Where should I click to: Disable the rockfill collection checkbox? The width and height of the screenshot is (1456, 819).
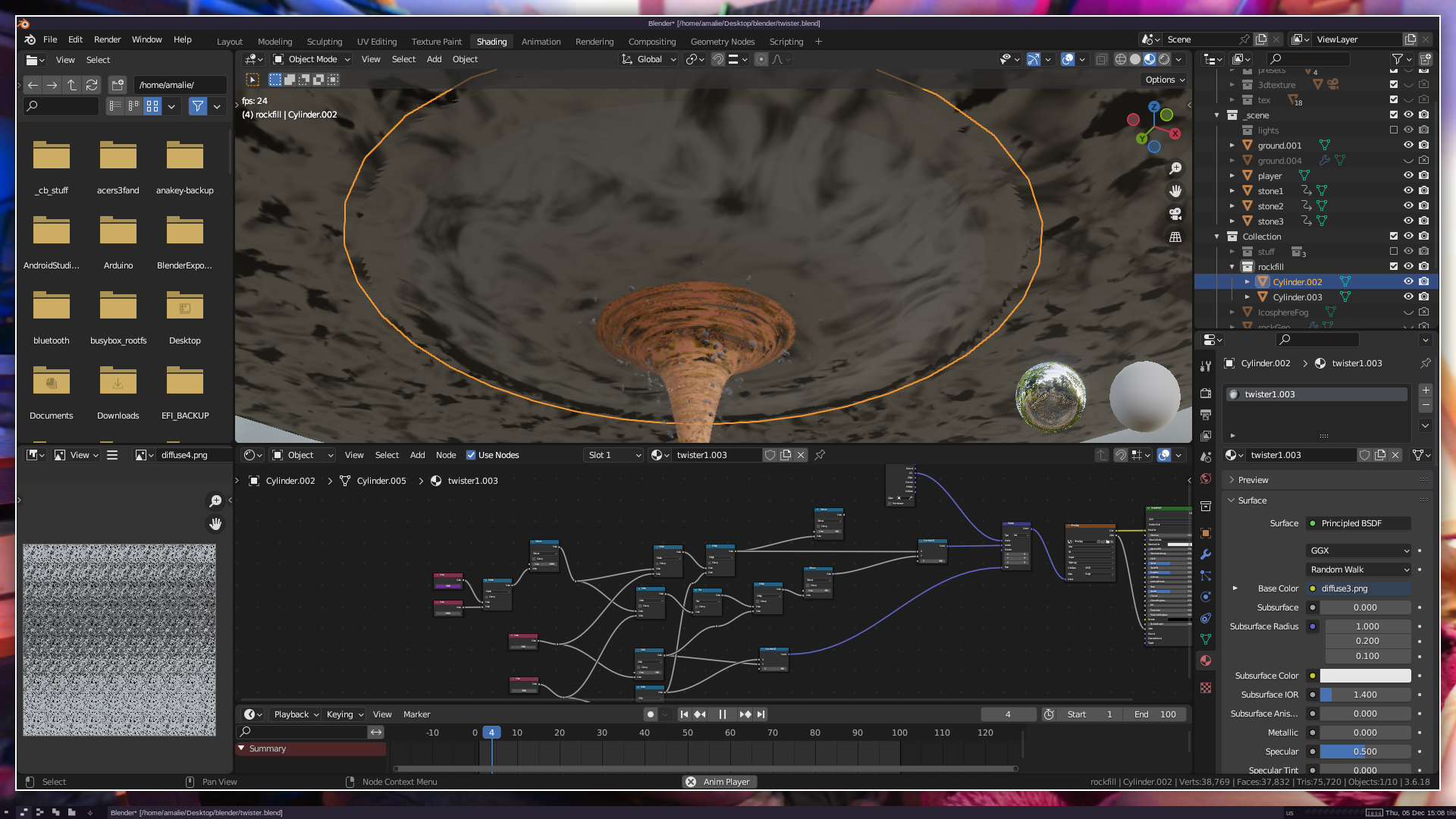click(1393, 266)
